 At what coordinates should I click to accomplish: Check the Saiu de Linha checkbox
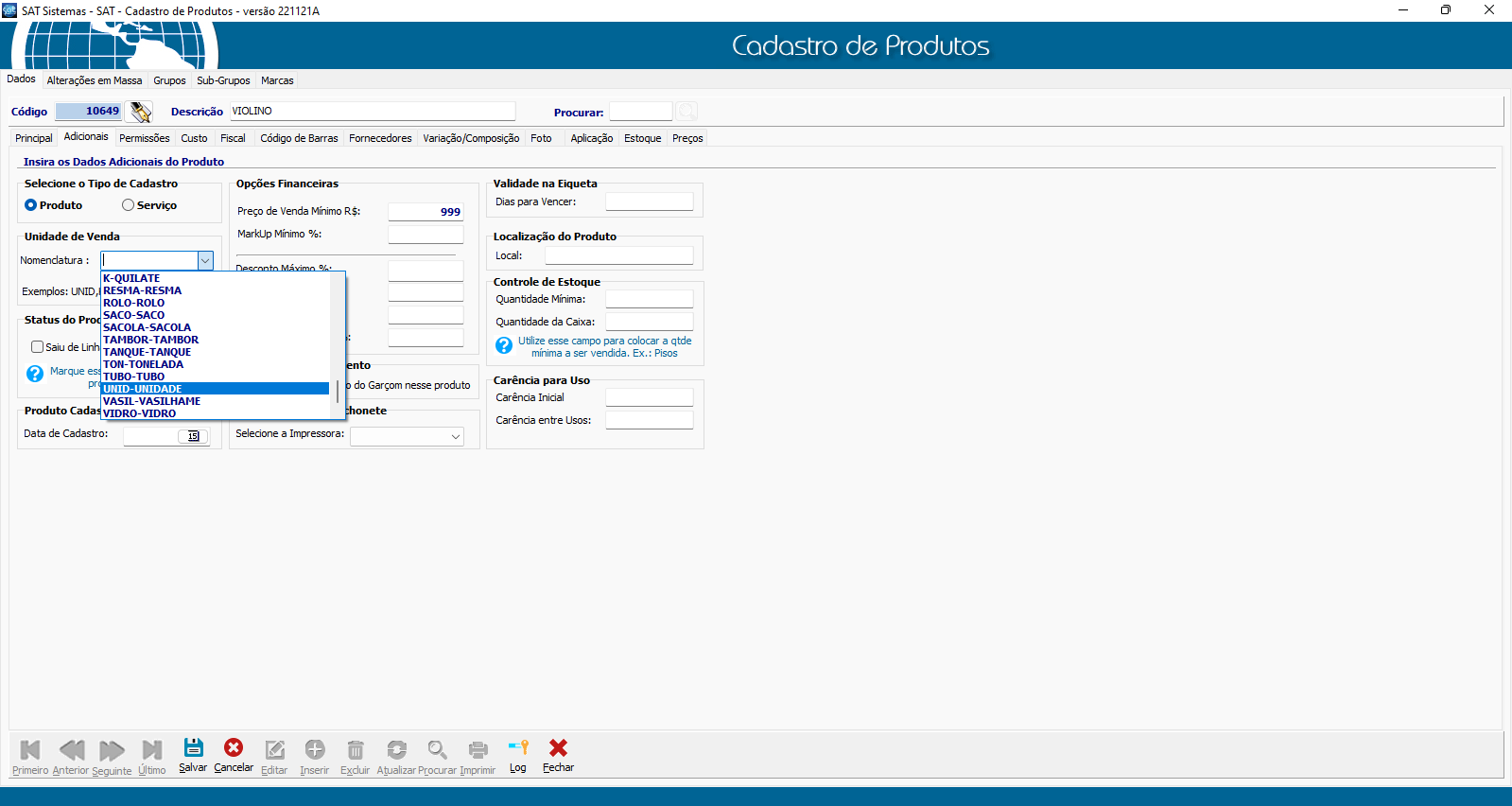[38, 347]
